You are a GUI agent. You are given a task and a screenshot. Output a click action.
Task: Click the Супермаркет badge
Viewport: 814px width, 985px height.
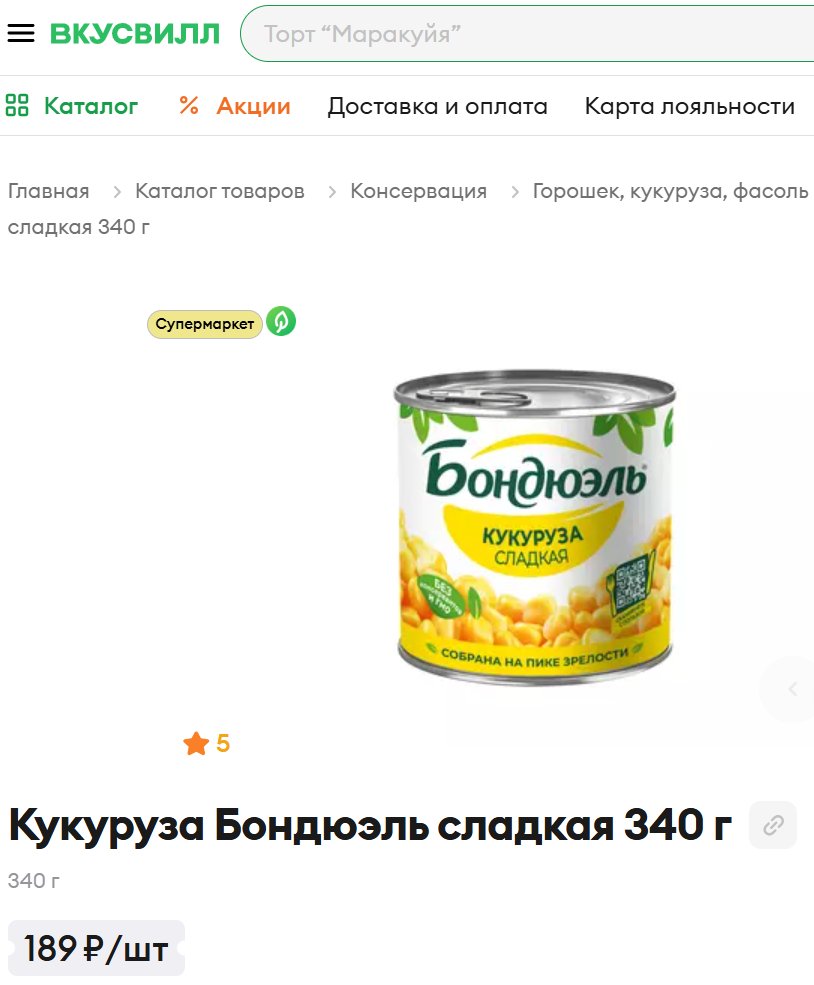205,324
